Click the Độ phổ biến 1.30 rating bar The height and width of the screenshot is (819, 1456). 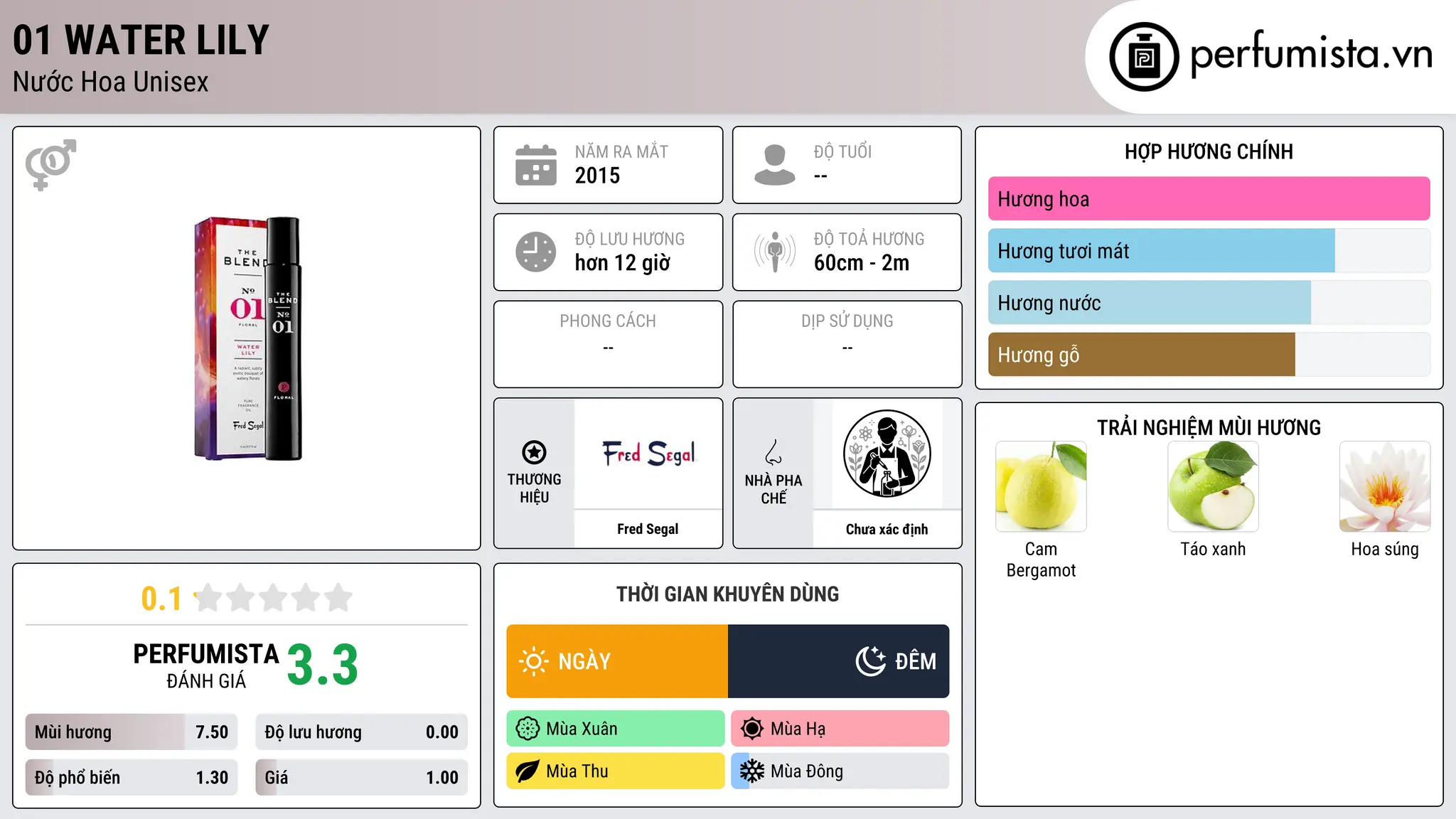pyautogui.click(x=132, y=778)
